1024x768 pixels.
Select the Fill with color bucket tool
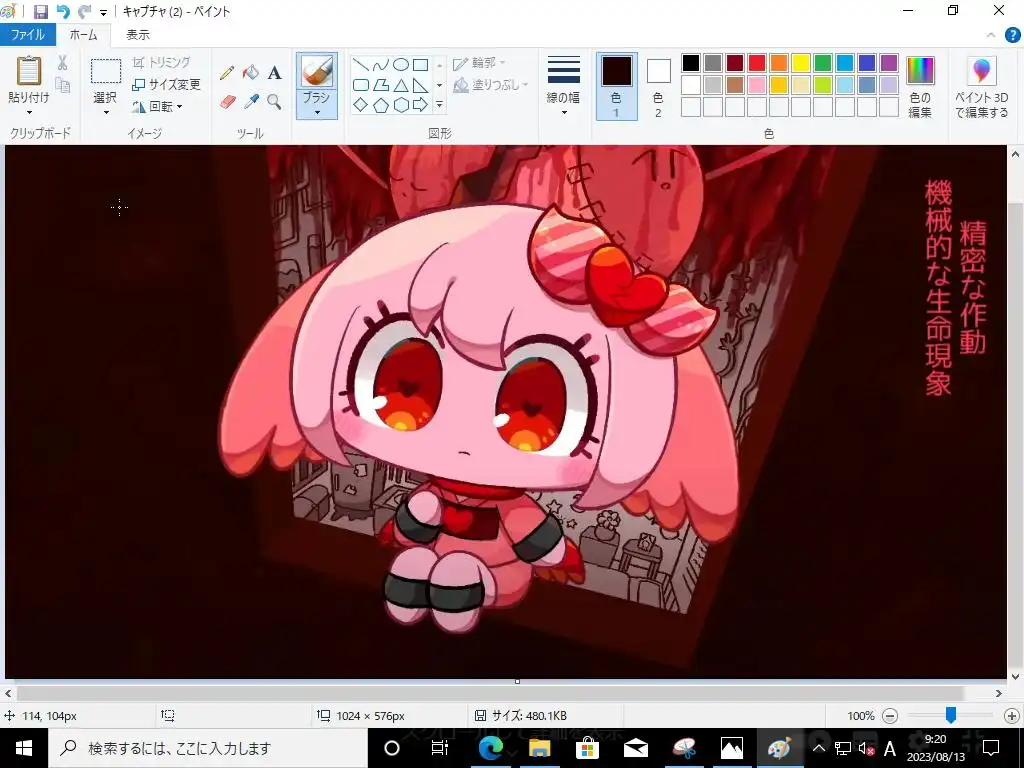(251, 72)
